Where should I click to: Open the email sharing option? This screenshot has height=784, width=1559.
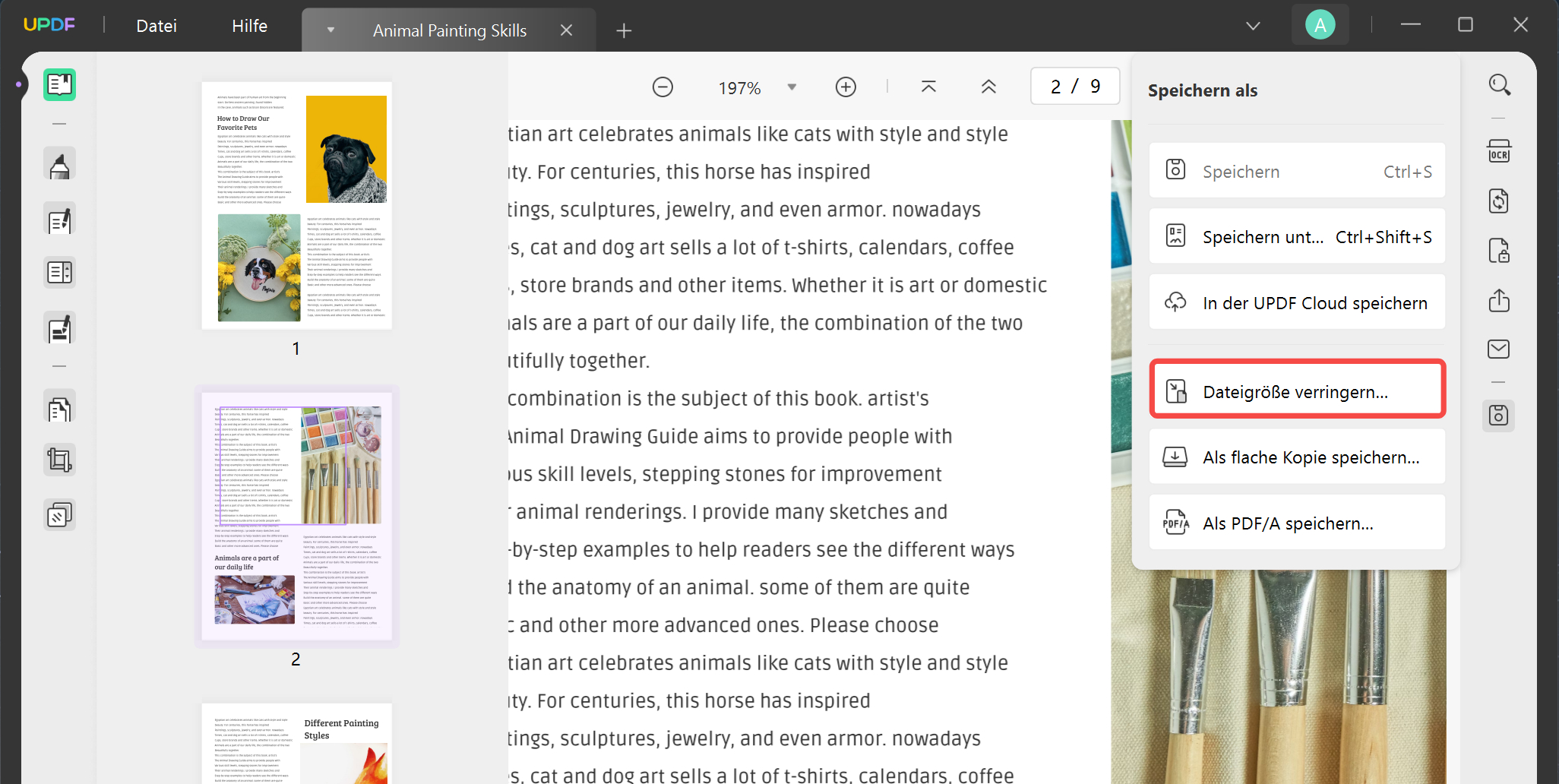[1499, 348]
